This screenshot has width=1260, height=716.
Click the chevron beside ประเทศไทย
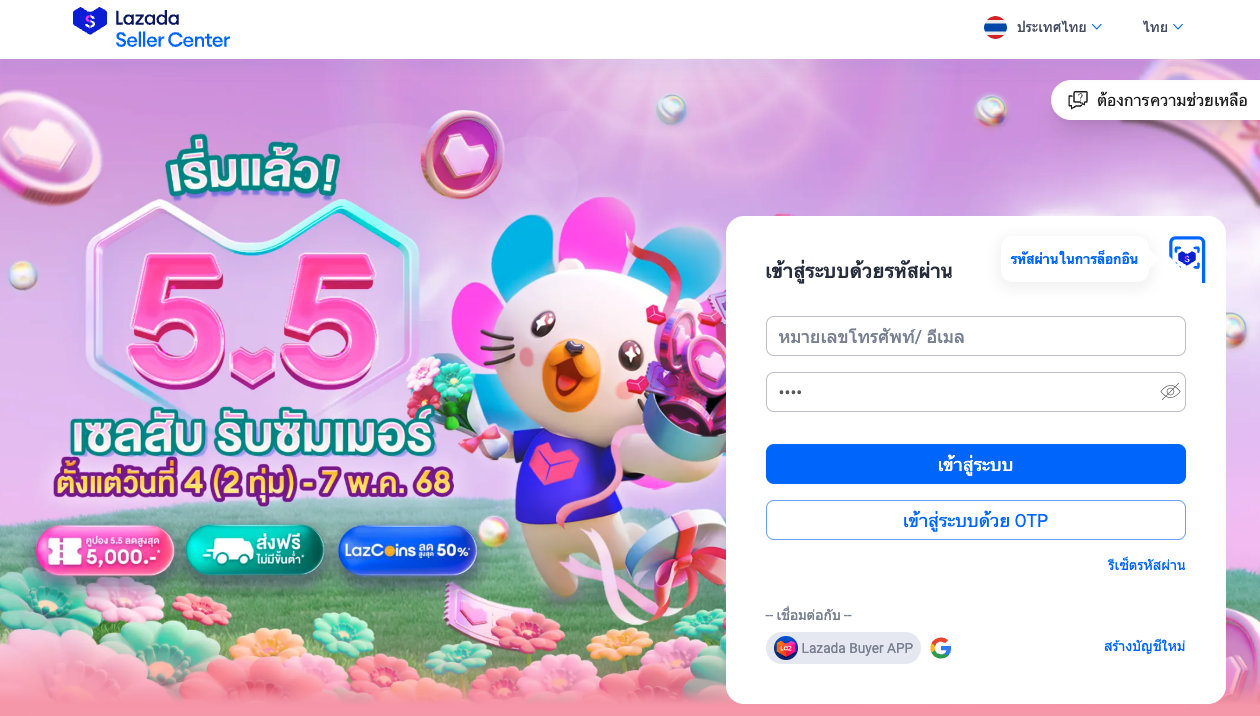1097,27
